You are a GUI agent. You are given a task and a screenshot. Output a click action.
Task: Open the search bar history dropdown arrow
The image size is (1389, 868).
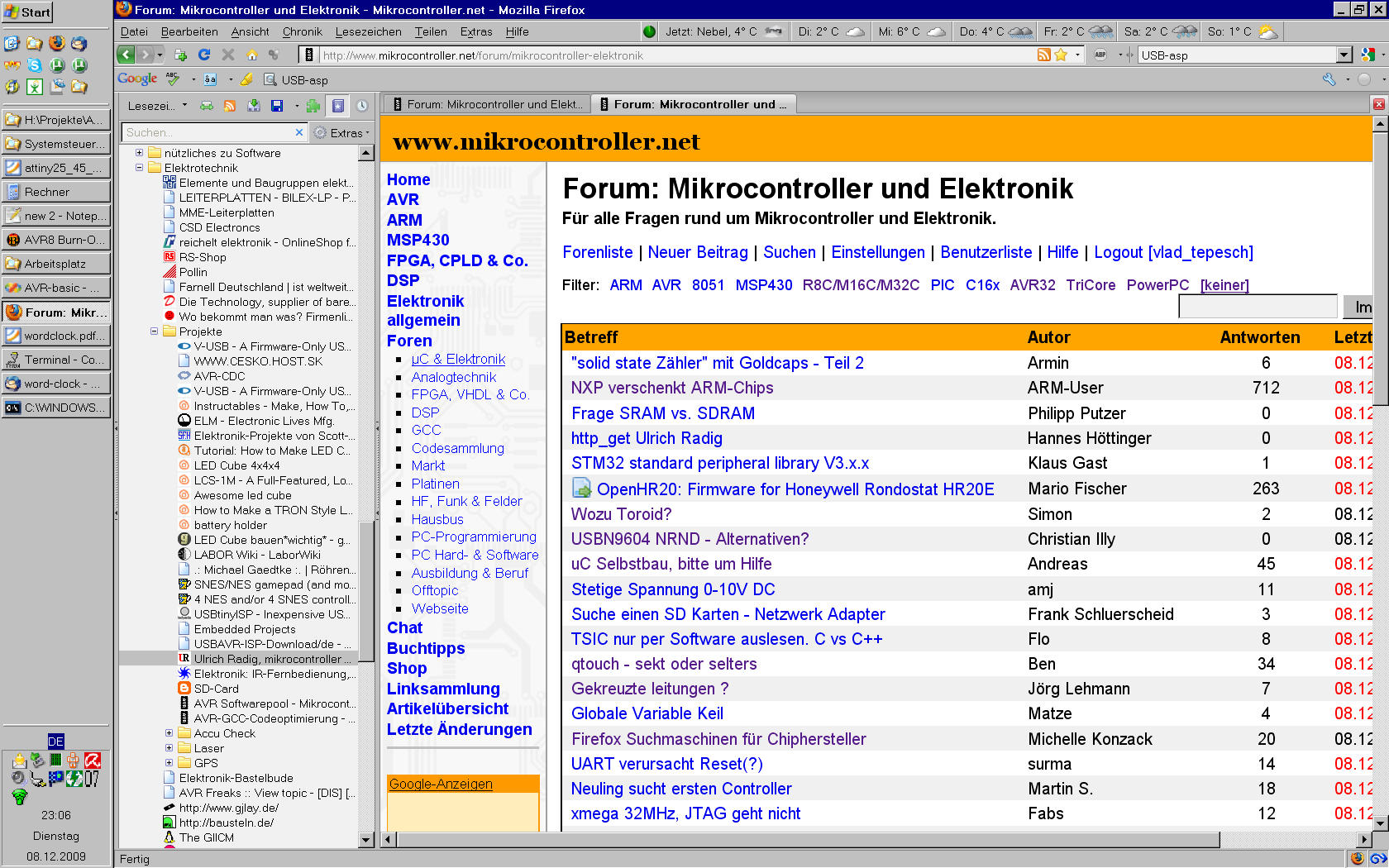[x=1344, y=55]
